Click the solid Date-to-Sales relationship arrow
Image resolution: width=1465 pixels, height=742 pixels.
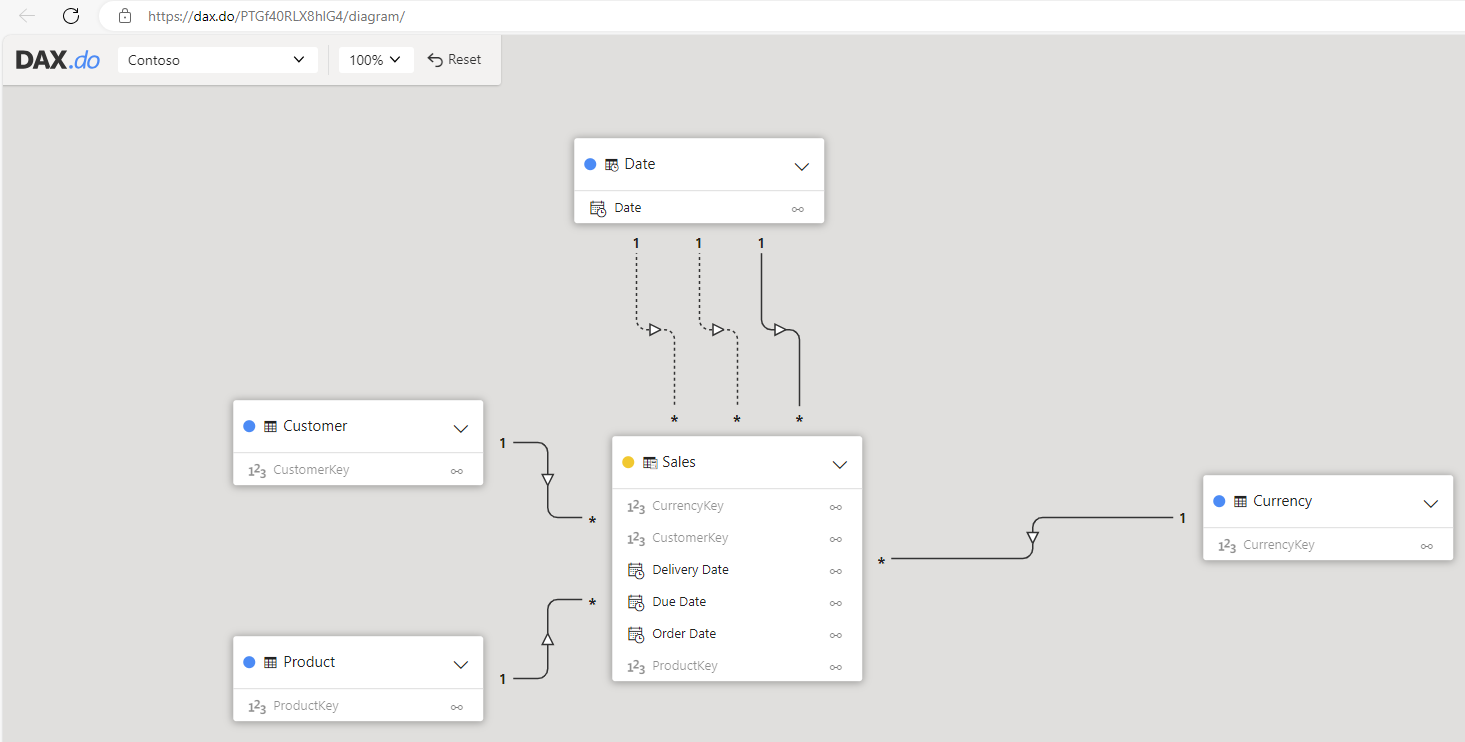780,330
